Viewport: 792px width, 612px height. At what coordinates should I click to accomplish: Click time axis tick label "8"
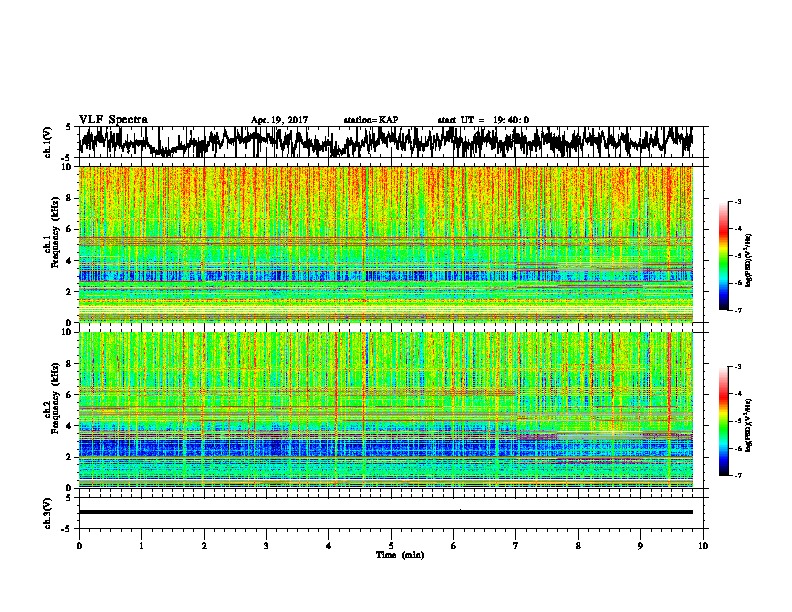point(578,546)
